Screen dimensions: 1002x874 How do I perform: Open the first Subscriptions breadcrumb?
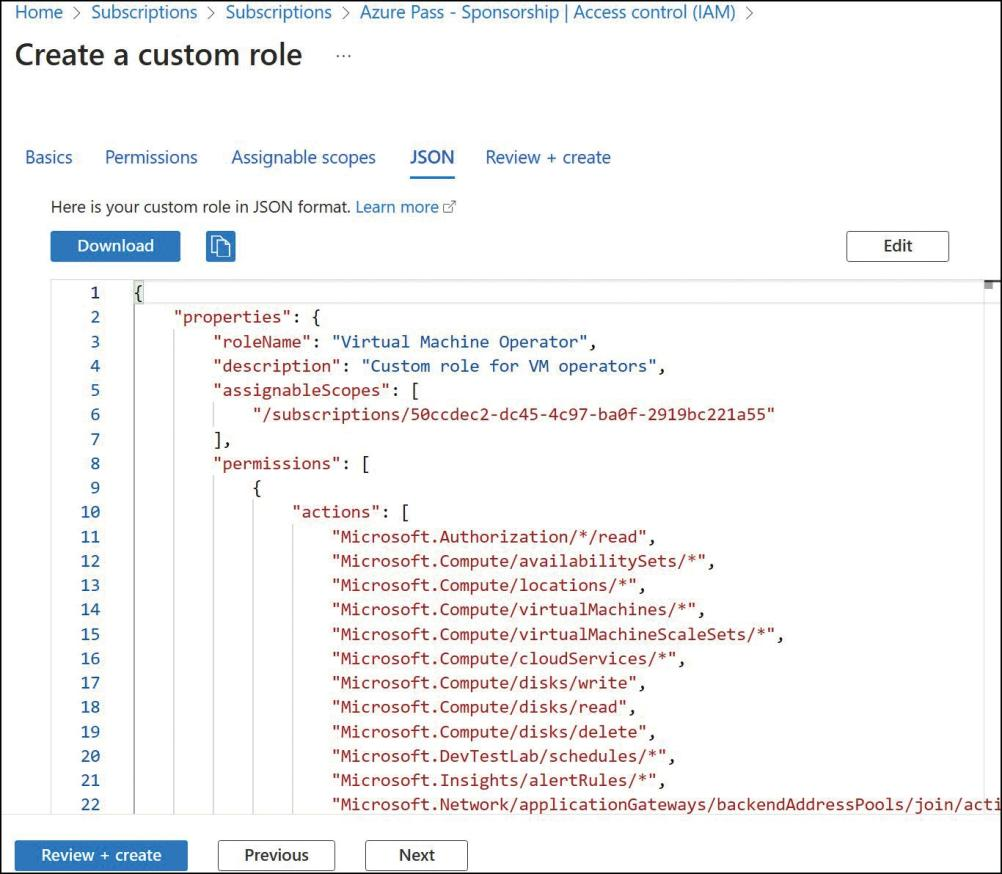click(x=144, y=12)
